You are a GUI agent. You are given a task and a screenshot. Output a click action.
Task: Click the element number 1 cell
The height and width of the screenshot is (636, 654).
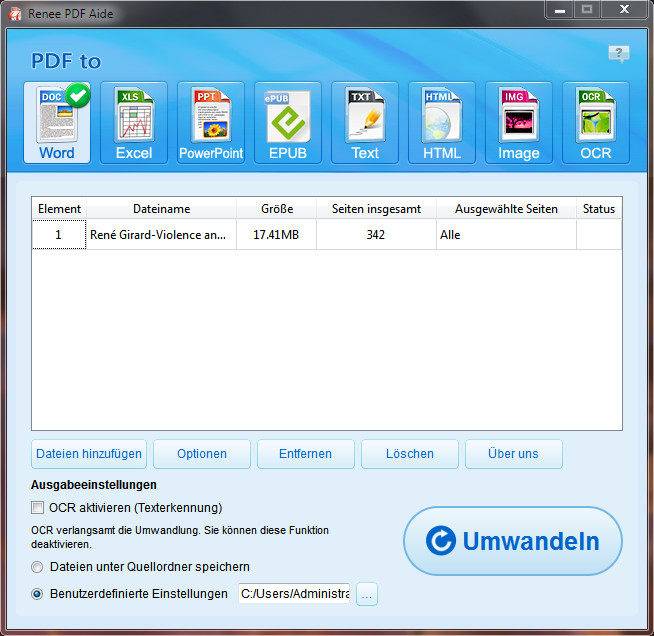pyautogui.click(x=59, y=235)
